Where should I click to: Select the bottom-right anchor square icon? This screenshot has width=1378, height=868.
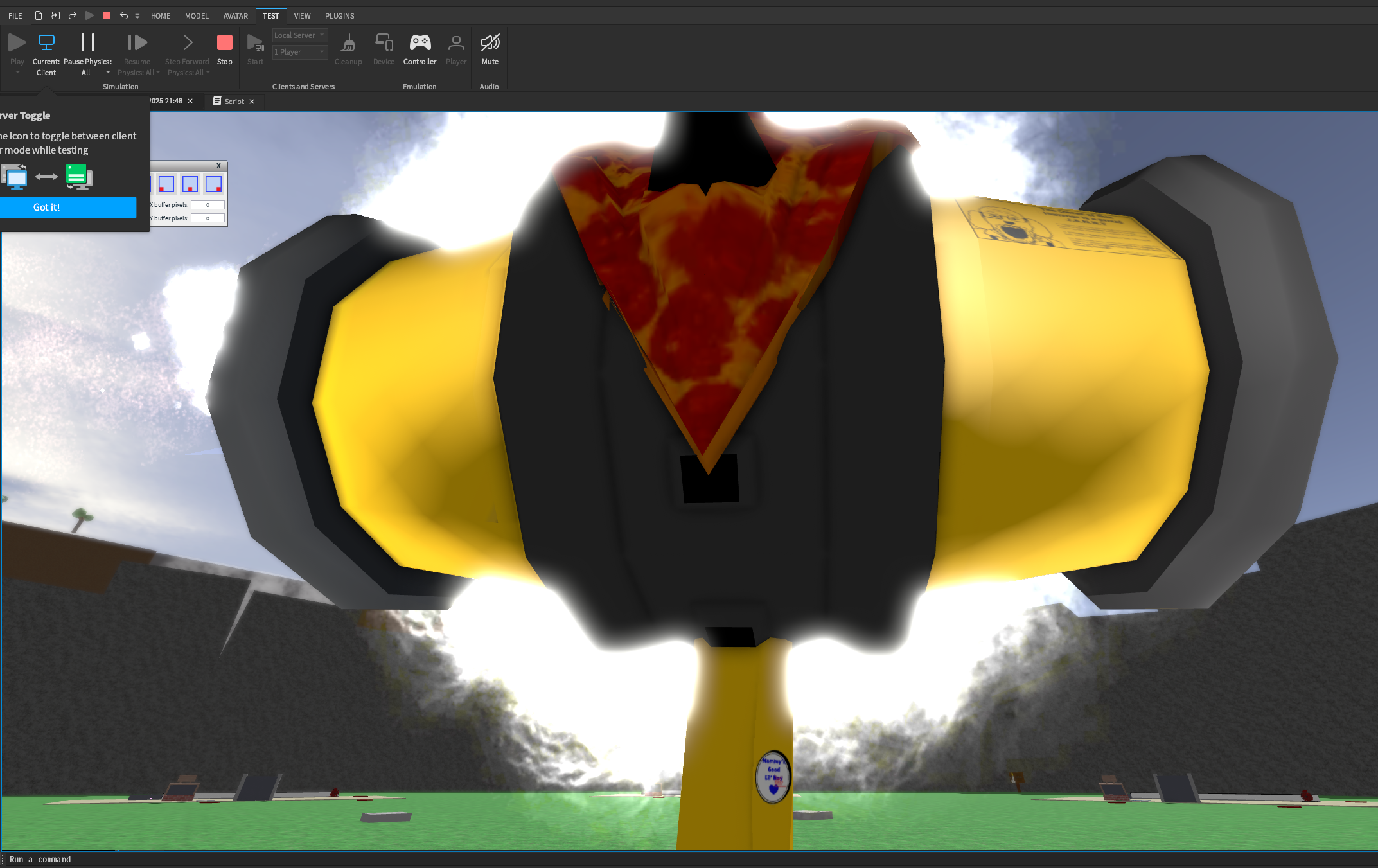[x=213, y=184]
